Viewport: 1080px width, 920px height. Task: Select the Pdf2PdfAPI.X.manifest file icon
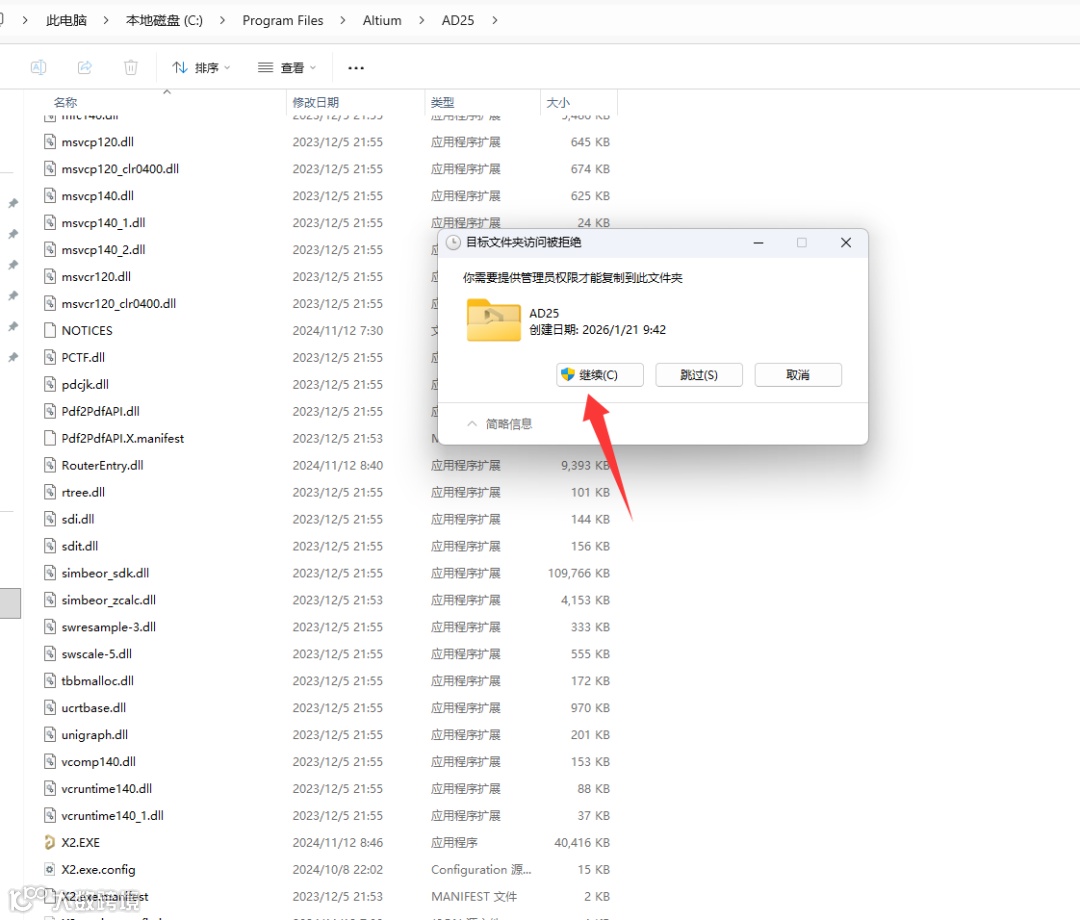50,438
